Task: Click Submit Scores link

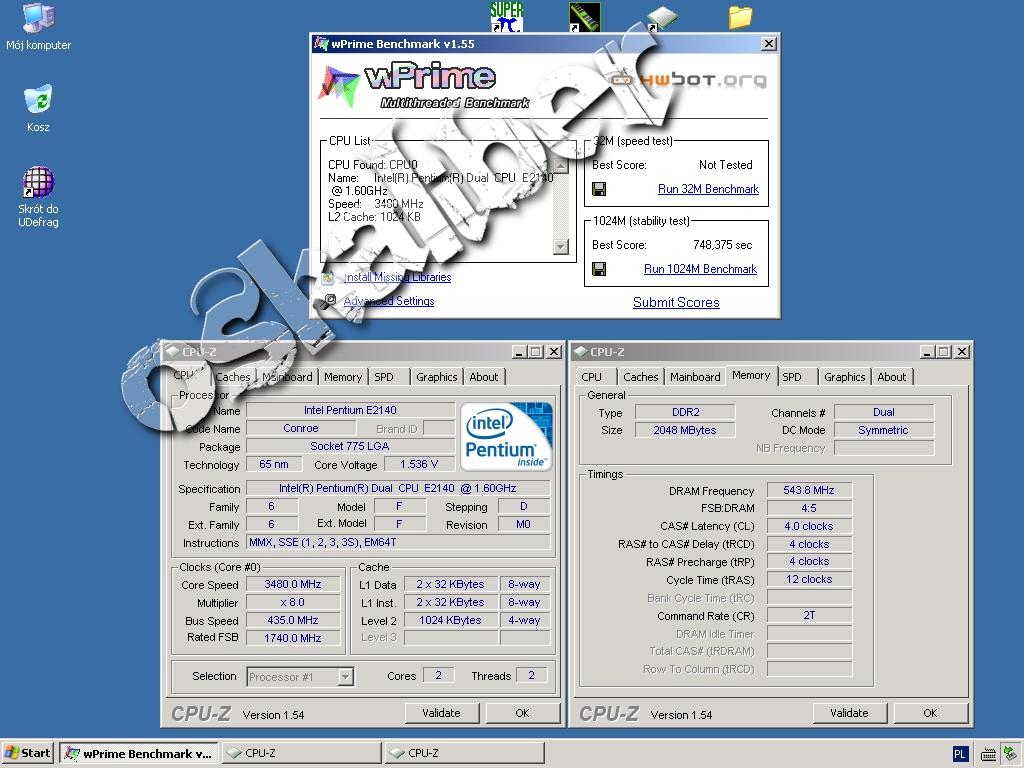Action: (x=676, y=302)
